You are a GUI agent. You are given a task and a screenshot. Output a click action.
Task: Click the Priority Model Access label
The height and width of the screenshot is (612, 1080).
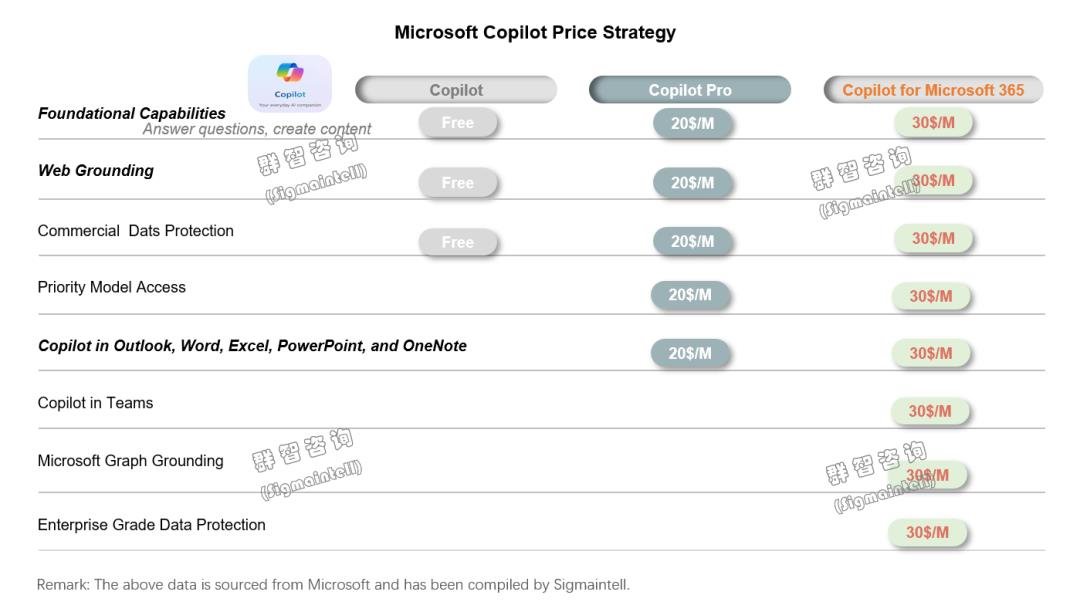pos(112,287)
